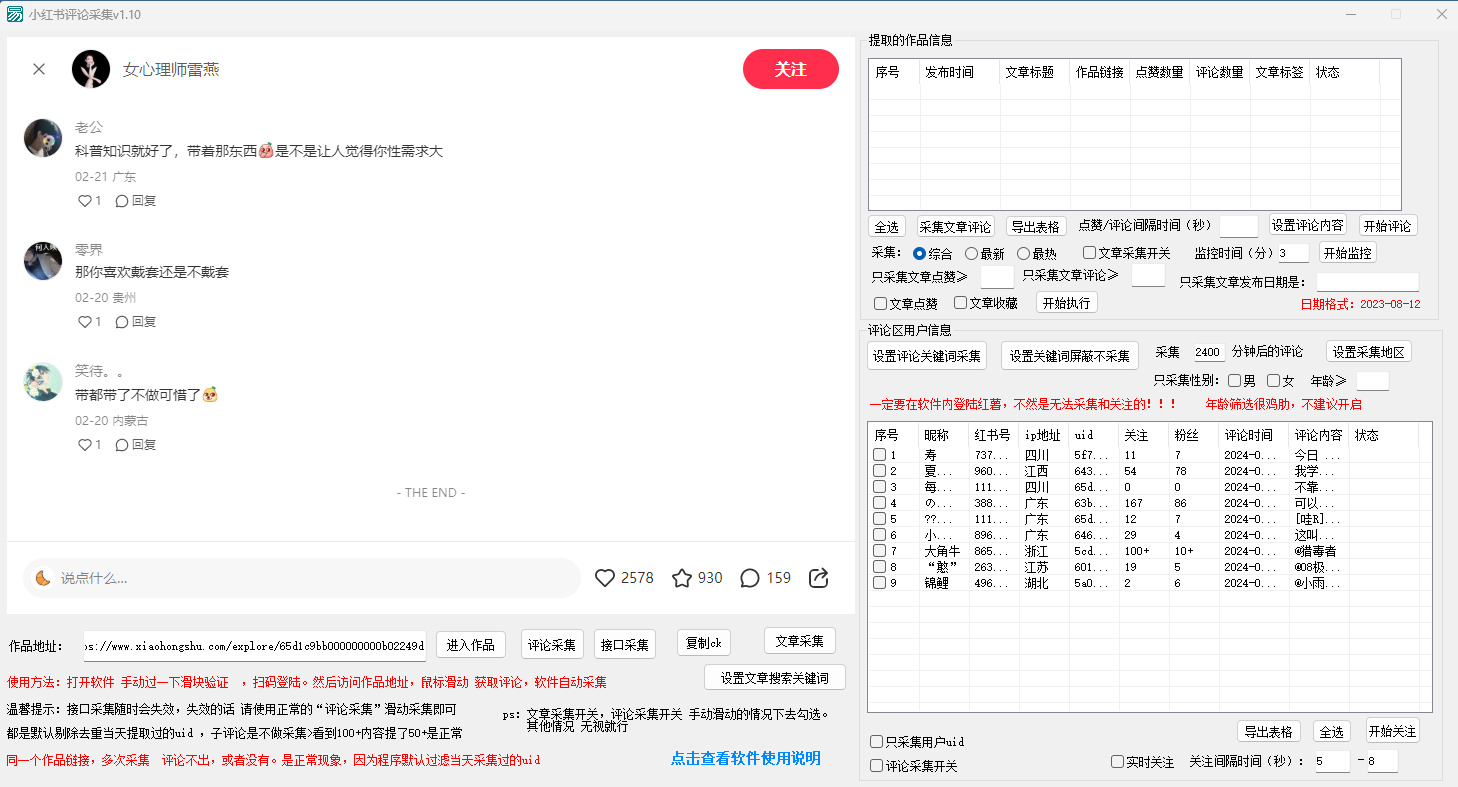Click the share icon beside the comment count
This screenshot has height=787, width=1458.
tap(818, 578)
